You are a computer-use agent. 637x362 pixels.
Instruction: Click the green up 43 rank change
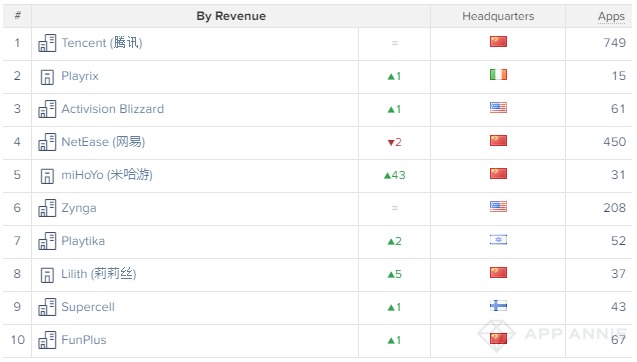coord(394,175)
